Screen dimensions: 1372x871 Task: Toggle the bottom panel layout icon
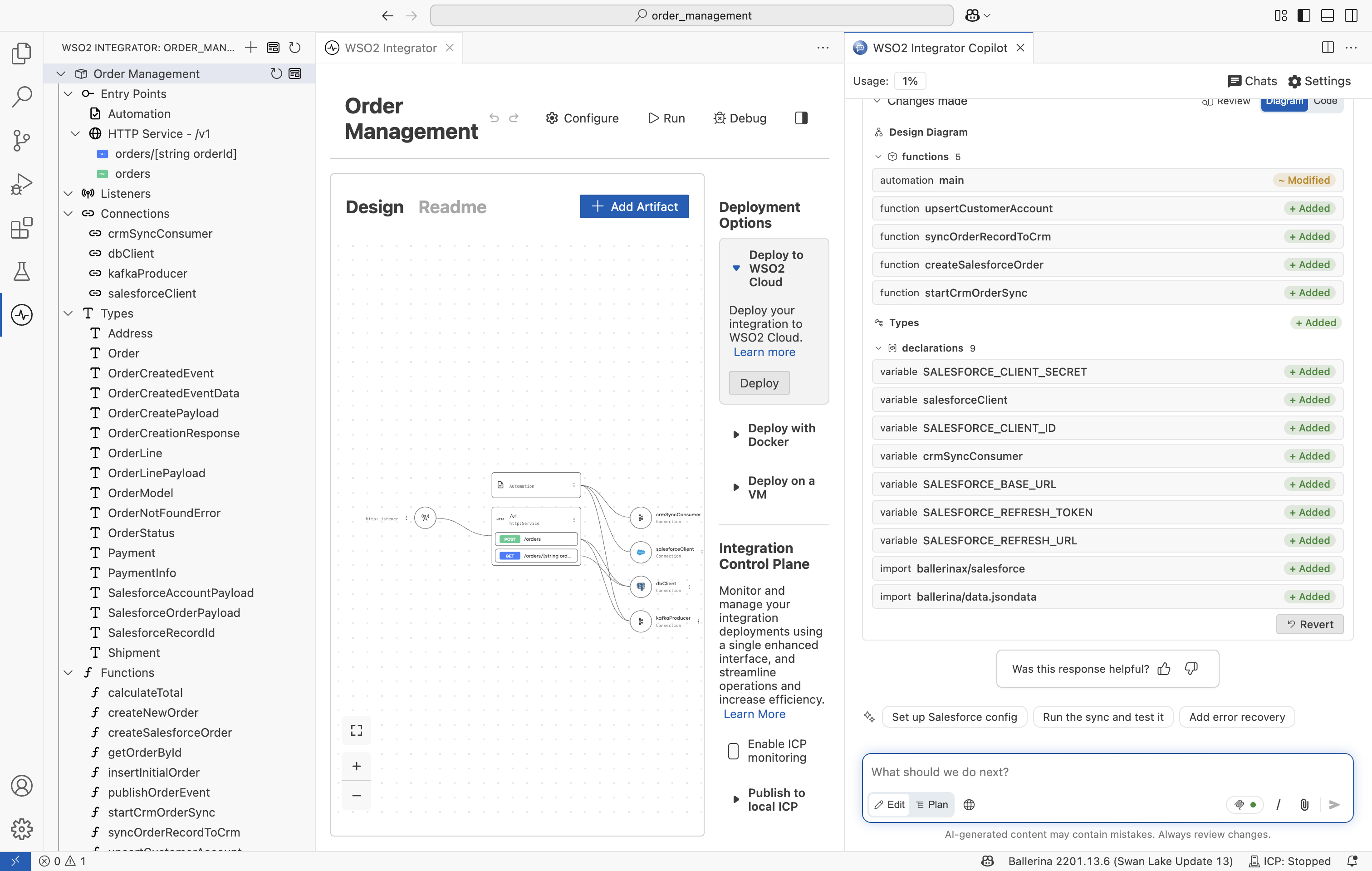click(1328, 15)
